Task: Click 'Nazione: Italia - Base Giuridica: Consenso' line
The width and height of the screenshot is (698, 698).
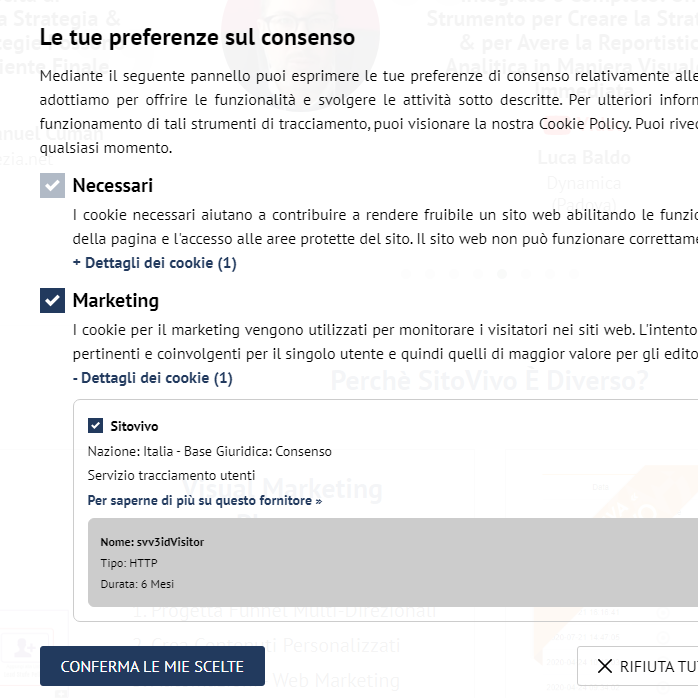Action: coord(210,451)
